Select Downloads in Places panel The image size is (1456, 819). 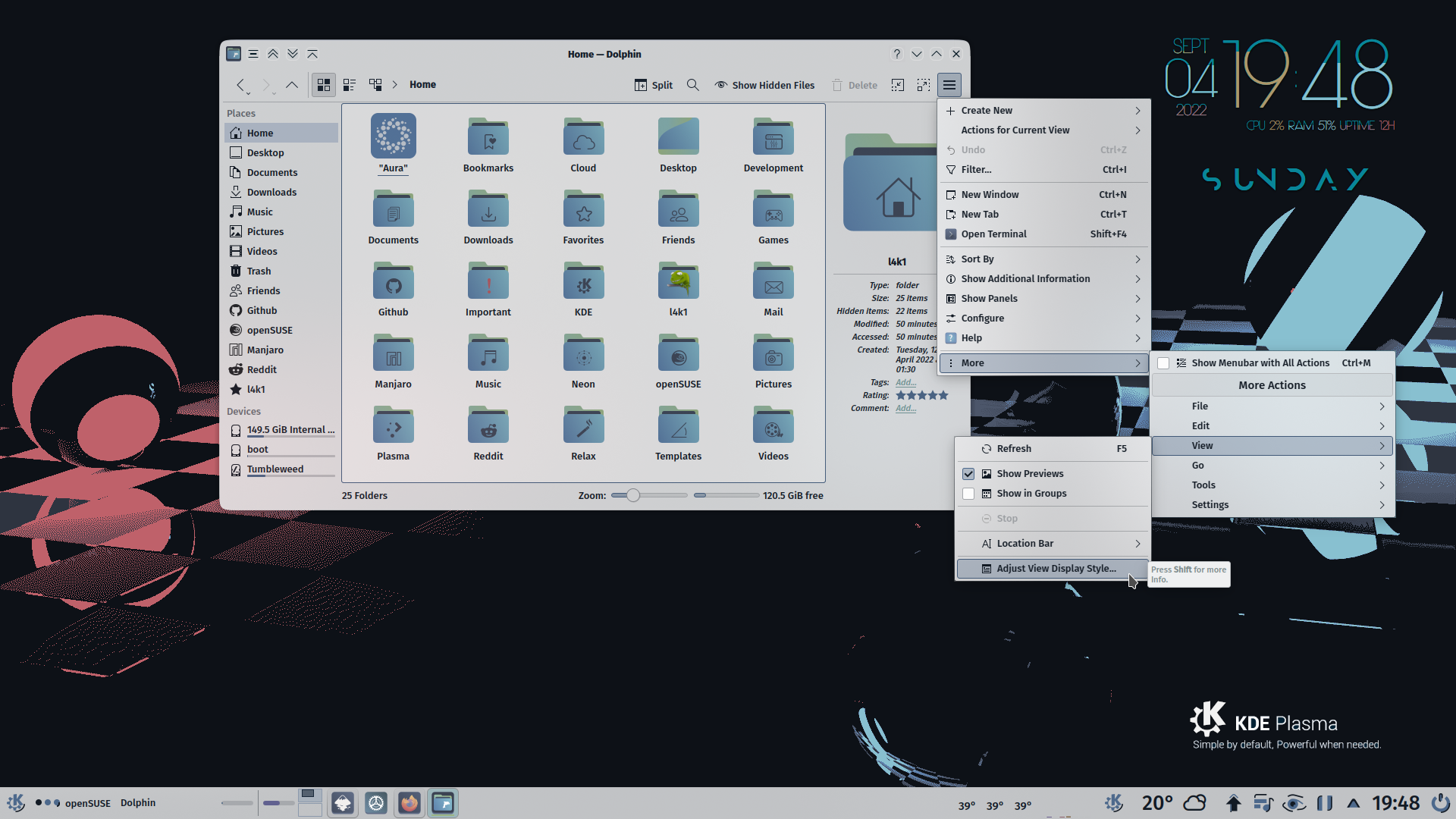coord(281,193)
